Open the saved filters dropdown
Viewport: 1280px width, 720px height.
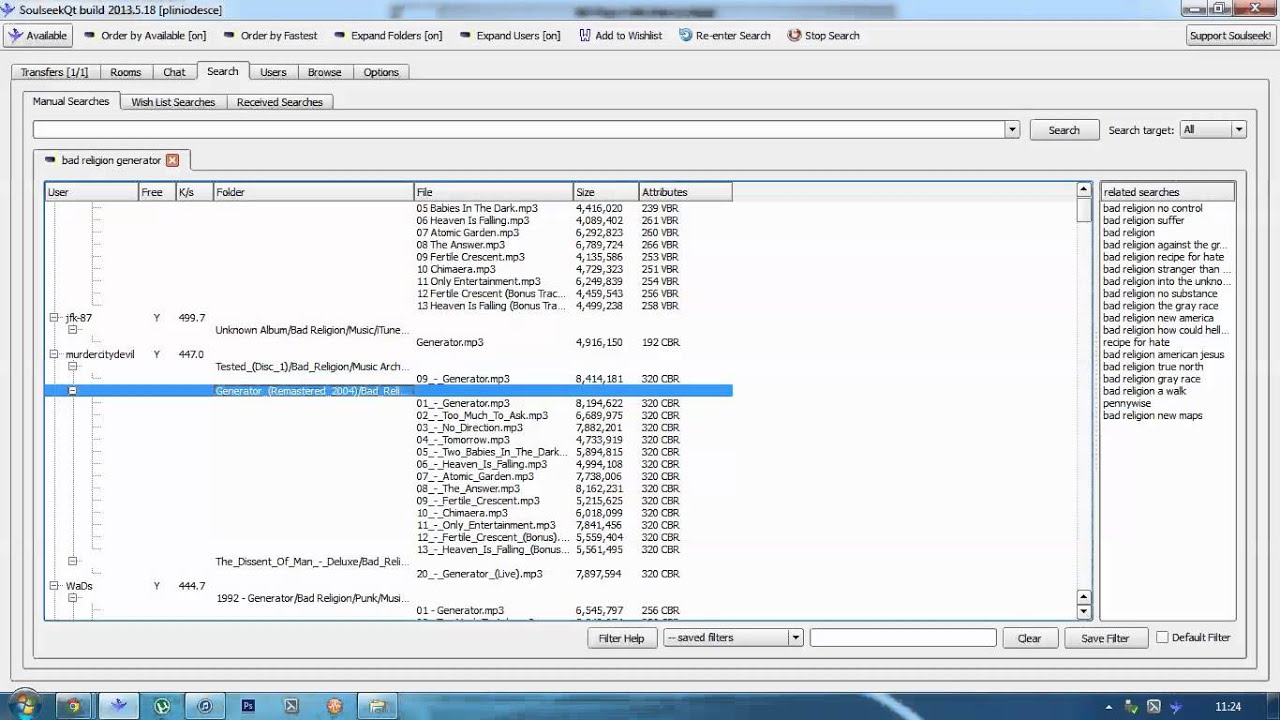tap(733, 638)
